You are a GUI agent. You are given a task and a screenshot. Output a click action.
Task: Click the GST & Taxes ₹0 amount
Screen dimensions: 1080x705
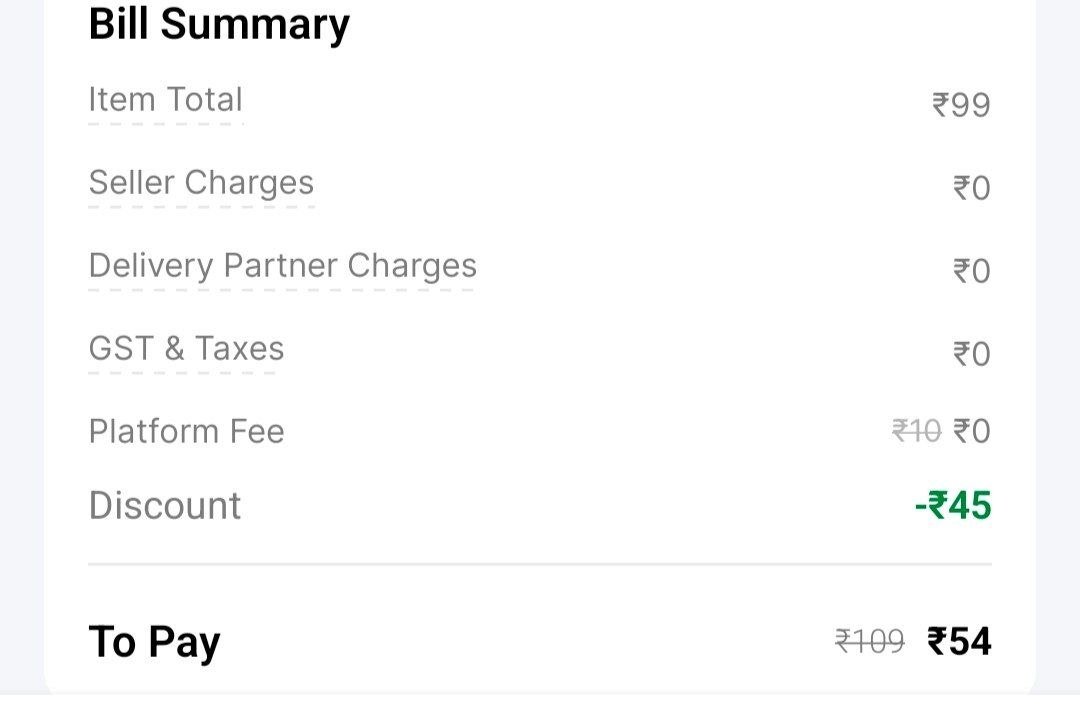971,354
